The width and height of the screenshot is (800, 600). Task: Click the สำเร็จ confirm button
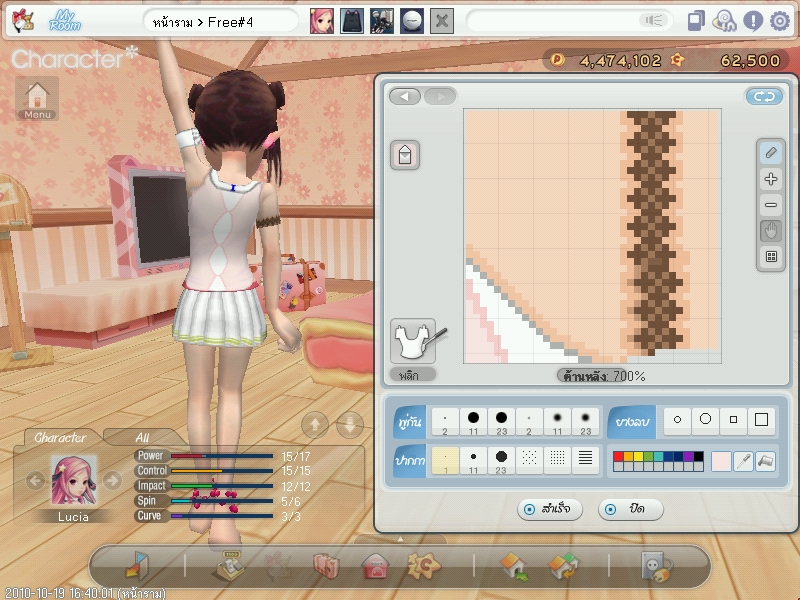pos(549,509)
